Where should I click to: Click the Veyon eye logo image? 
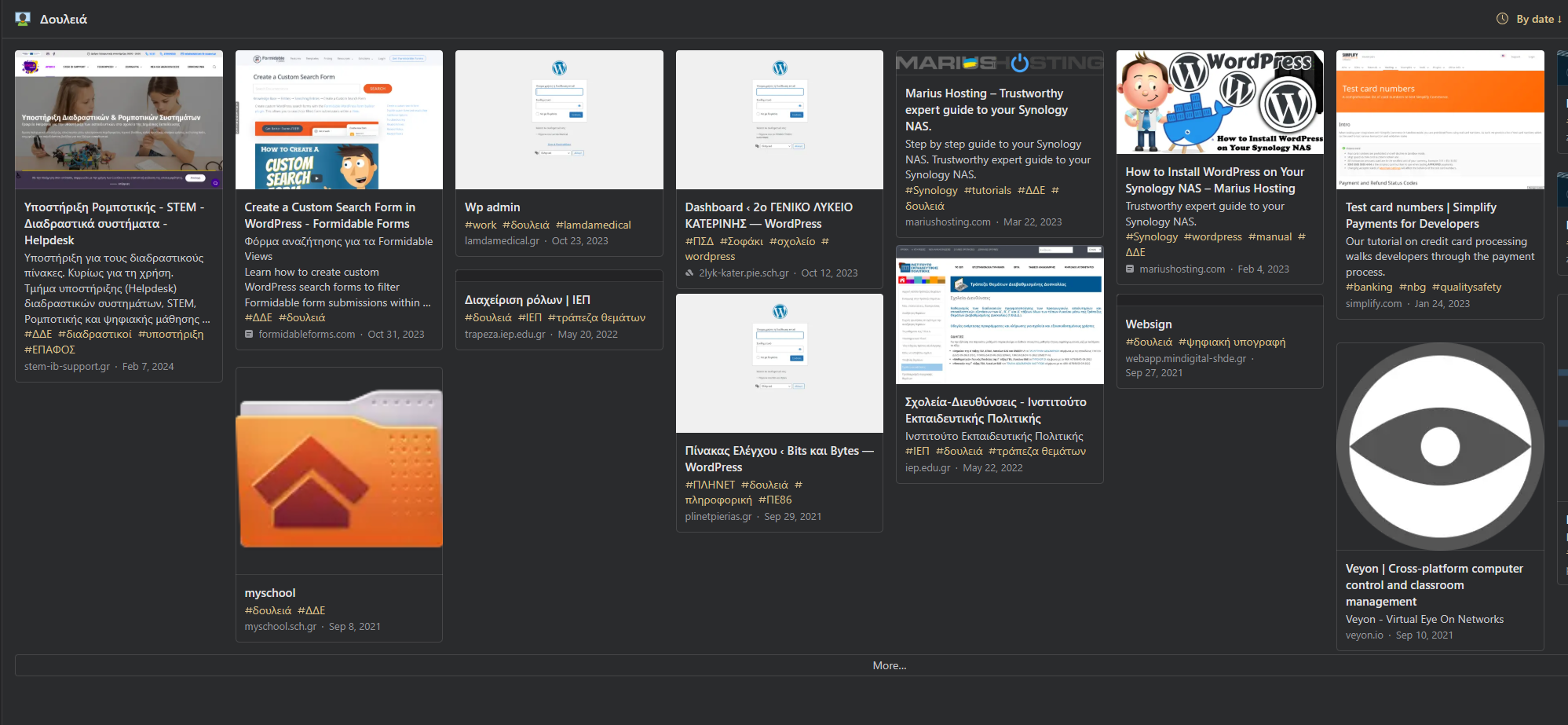(1440, 446)
